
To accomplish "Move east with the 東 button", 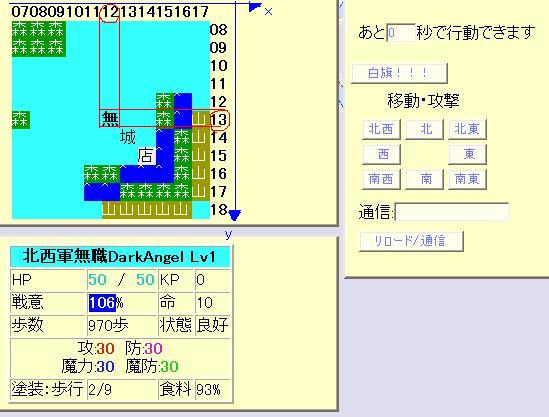I will click(467, 154).
